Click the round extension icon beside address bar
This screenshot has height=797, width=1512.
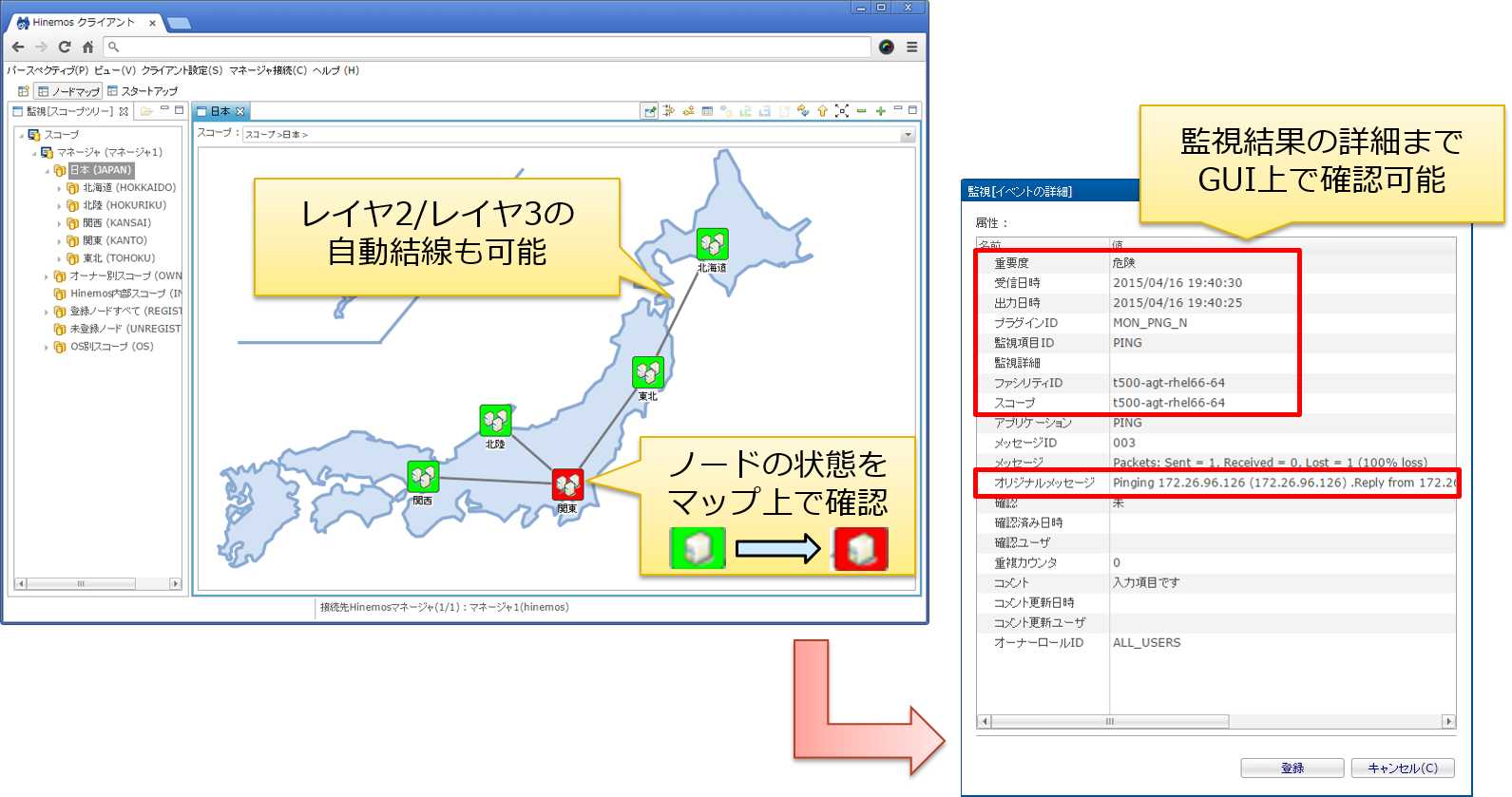887,47
